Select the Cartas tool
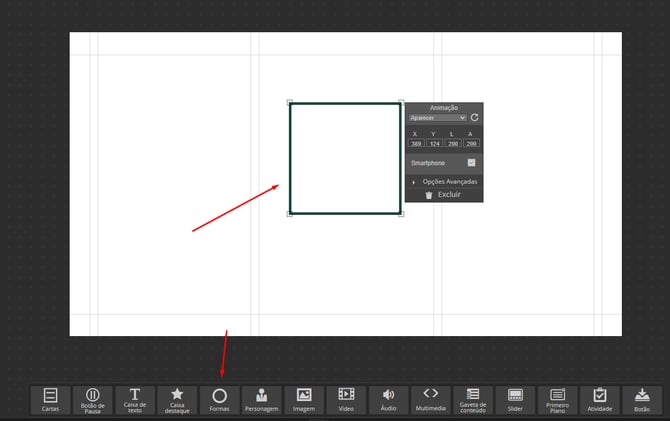The image size is (670, 421). click(50, 400)
